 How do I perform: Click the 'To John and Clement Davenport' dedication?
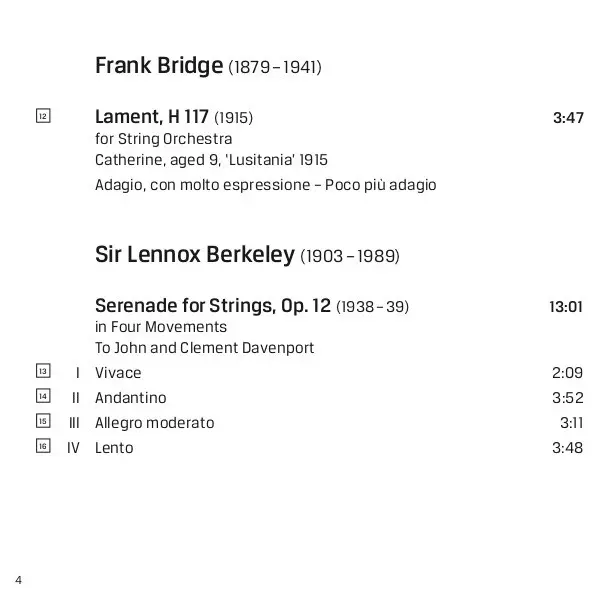(204, 348)
